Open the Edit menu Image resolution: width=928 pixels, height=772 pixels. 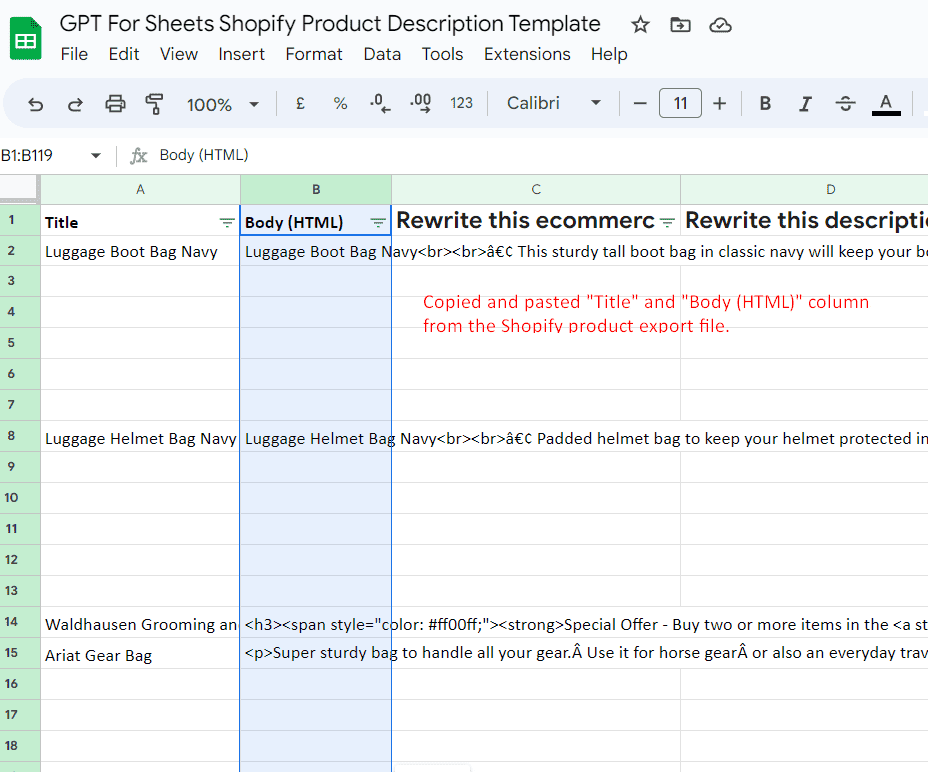(124, 54)
